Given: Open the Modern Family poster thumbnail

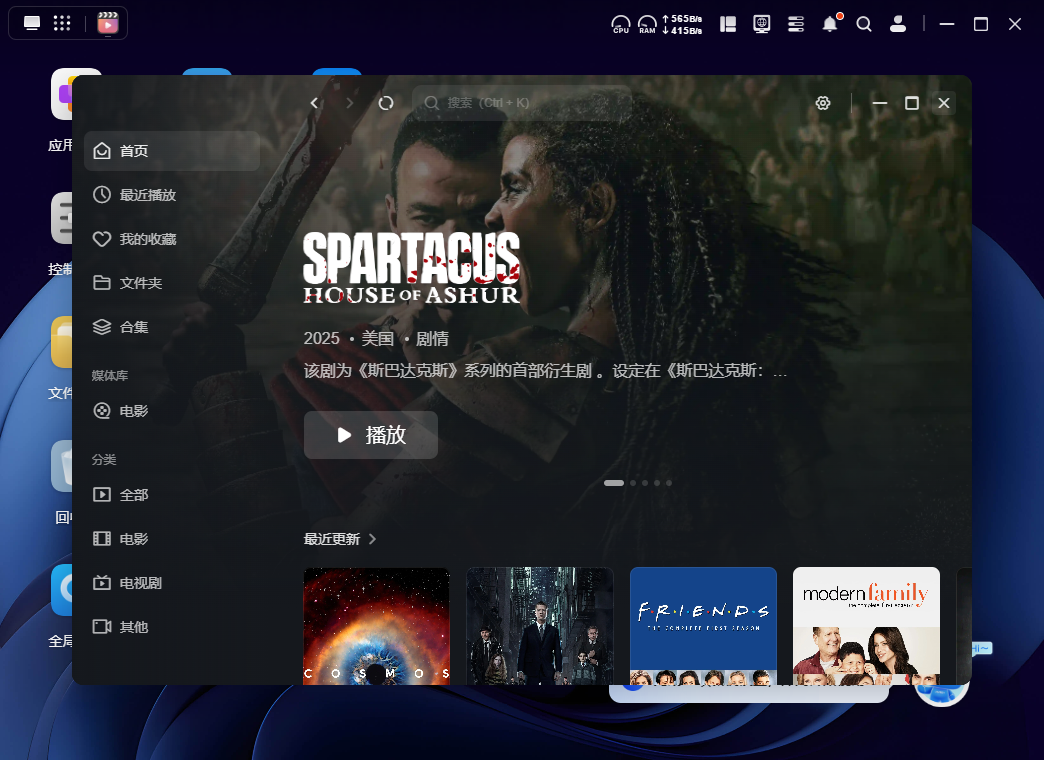Looking at the screenshot, I should (x=866, y=625).
